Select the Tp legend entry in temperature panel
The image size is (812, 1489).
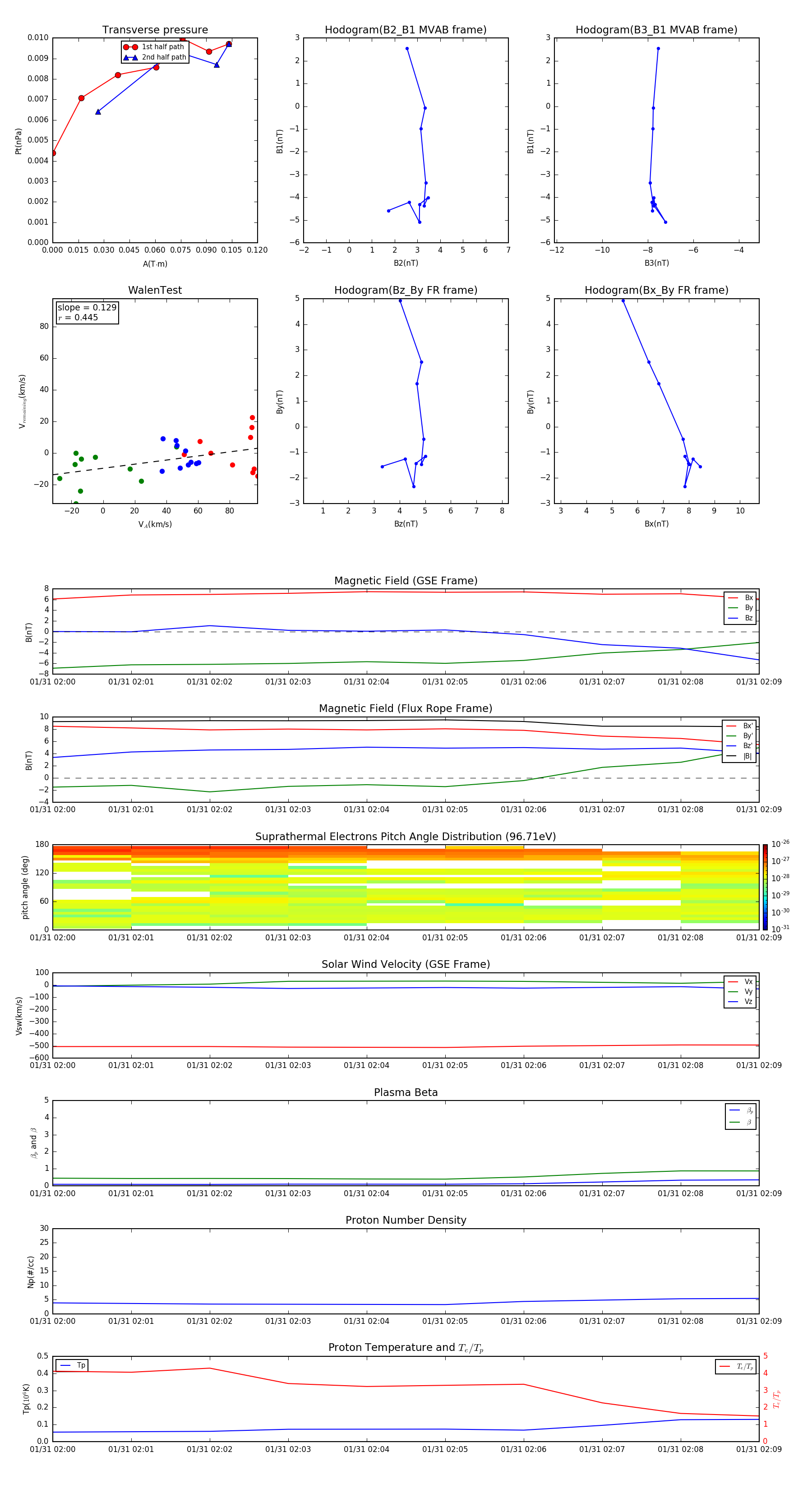click(72, 1365)
